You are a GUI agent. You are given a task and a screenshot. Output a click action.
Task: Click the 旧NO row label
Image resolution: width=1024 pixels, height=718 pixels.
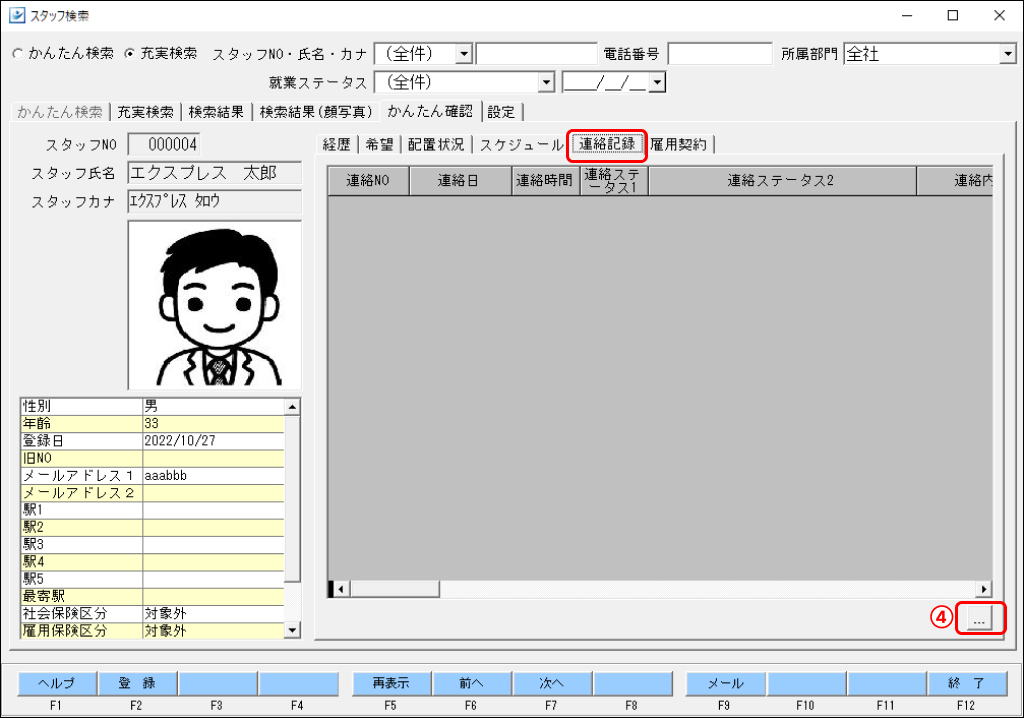(x=82, y=458)
